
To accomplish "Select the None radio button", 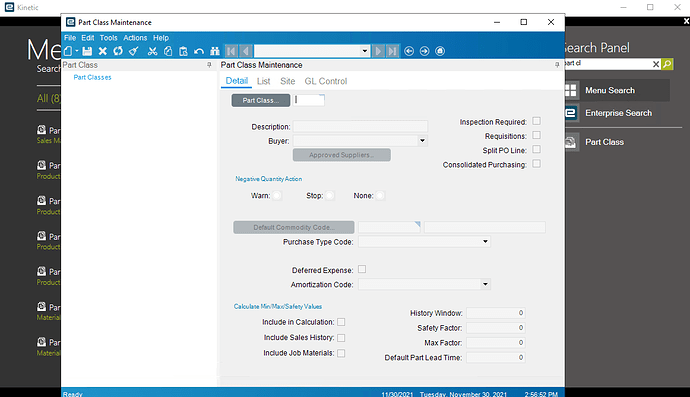I will pos(380,195).
